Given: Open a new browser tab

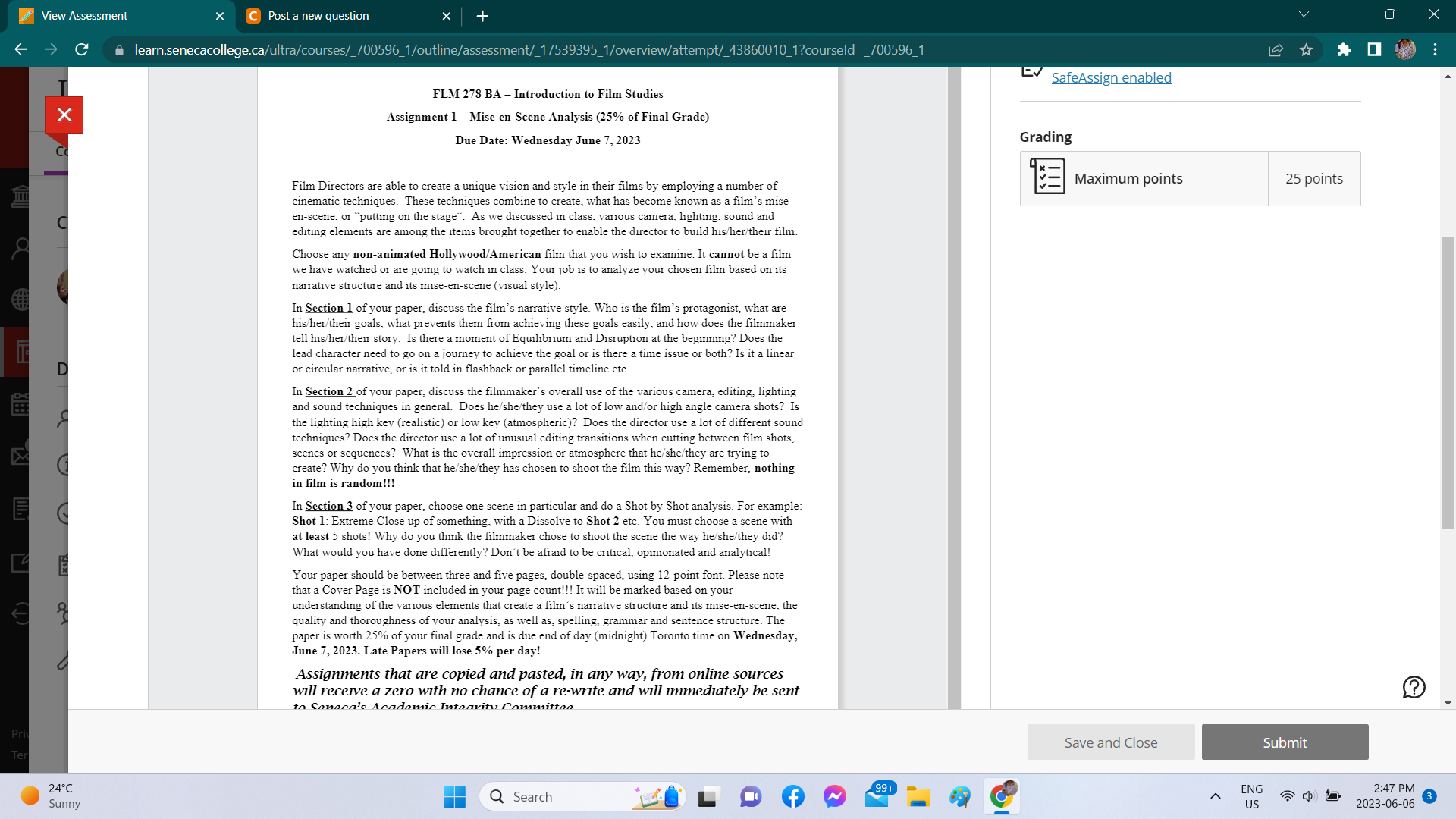Looking at the screenshot, I should [482, 16].
